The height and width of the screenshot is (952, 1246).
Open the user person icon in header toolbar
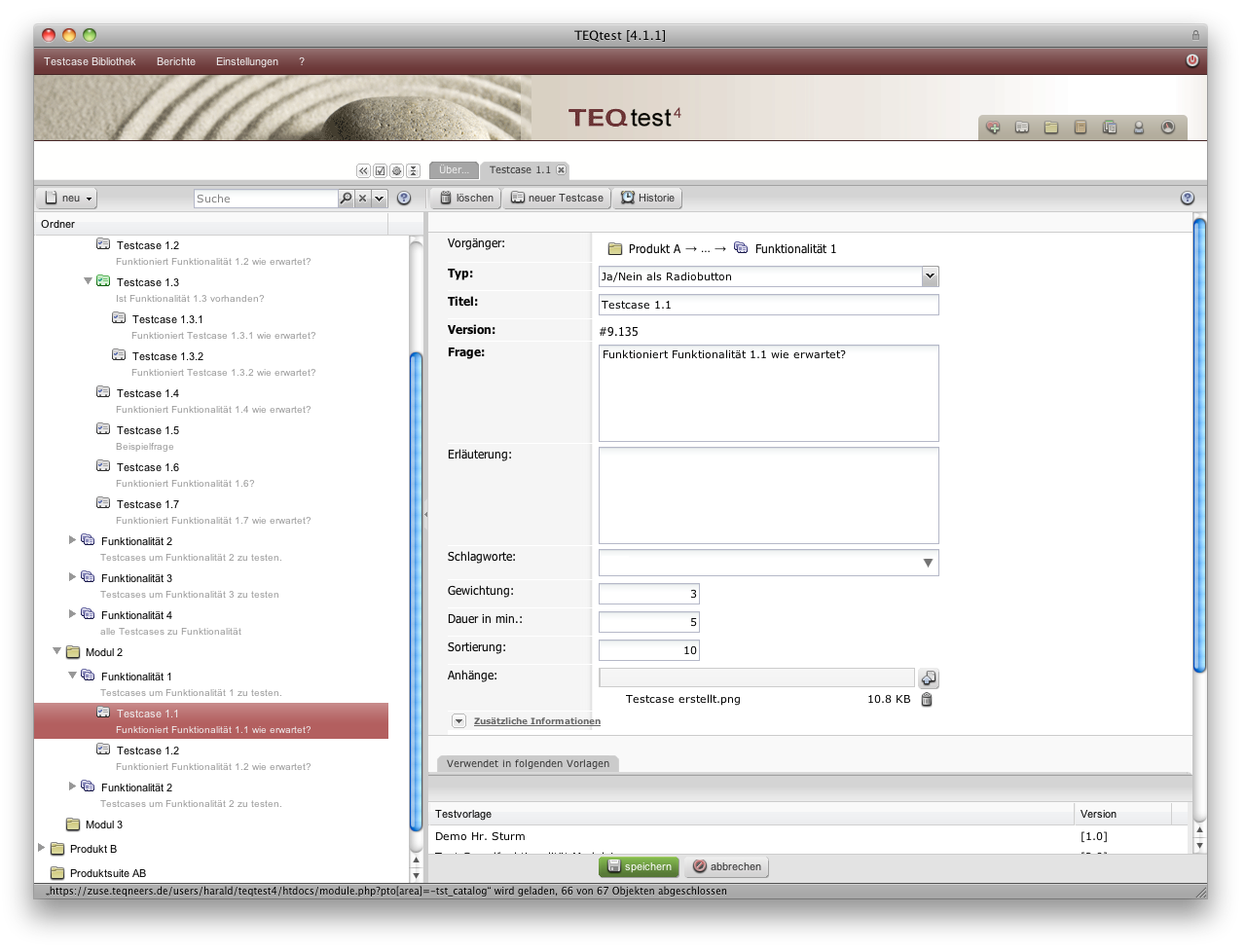(1139, 128)
